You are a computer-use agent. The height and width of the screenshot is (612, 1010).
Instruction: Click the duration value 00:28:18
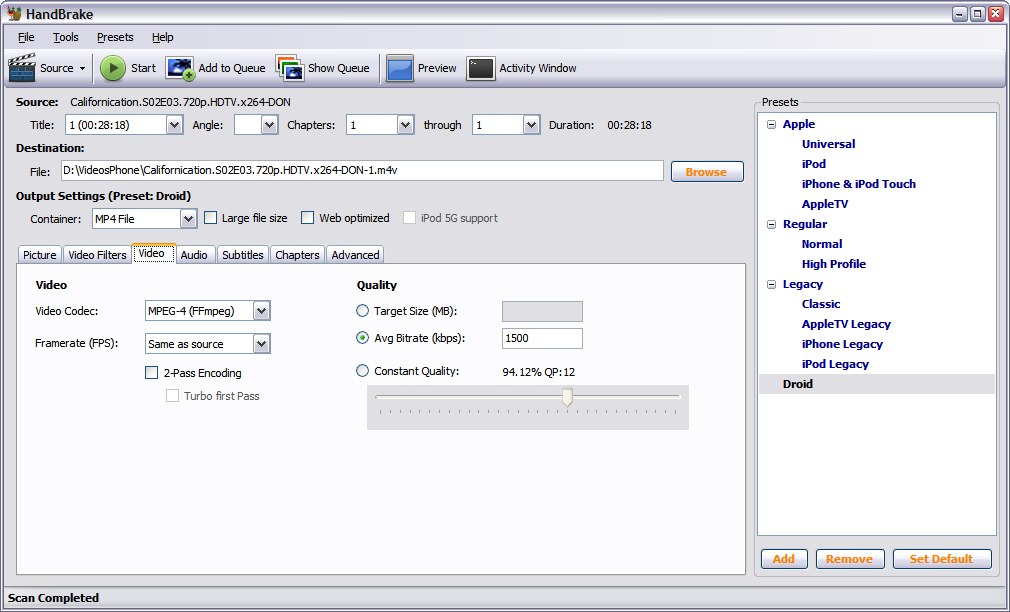[629, 125]
